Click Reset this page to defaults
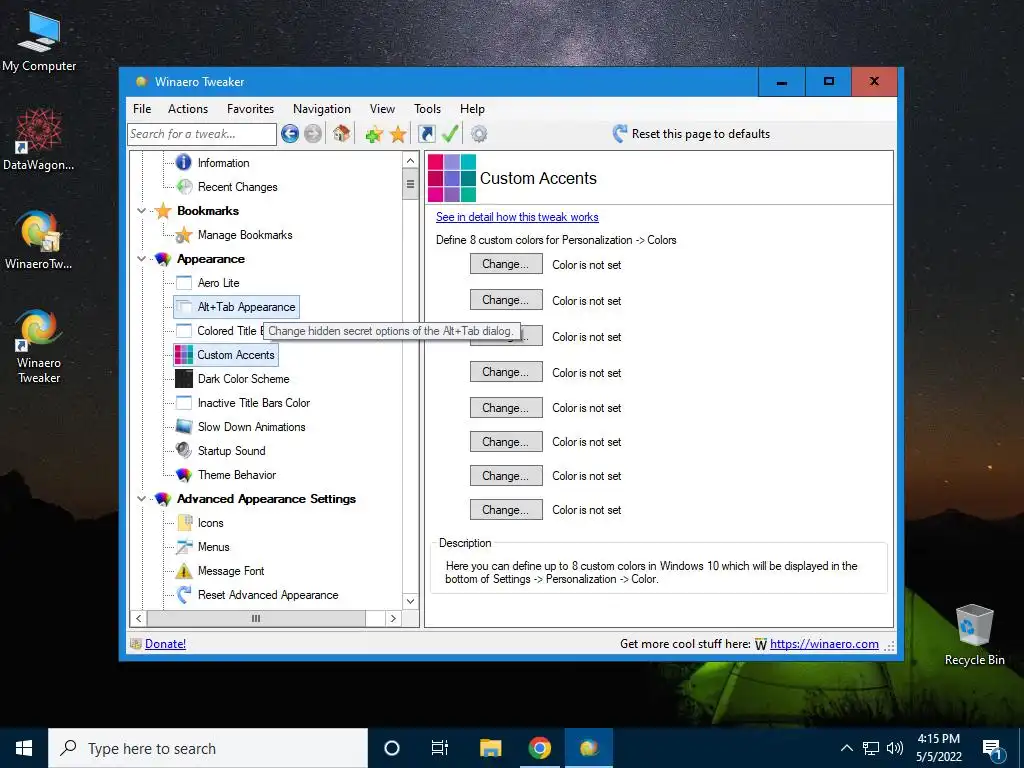 (x=691, y=134)
